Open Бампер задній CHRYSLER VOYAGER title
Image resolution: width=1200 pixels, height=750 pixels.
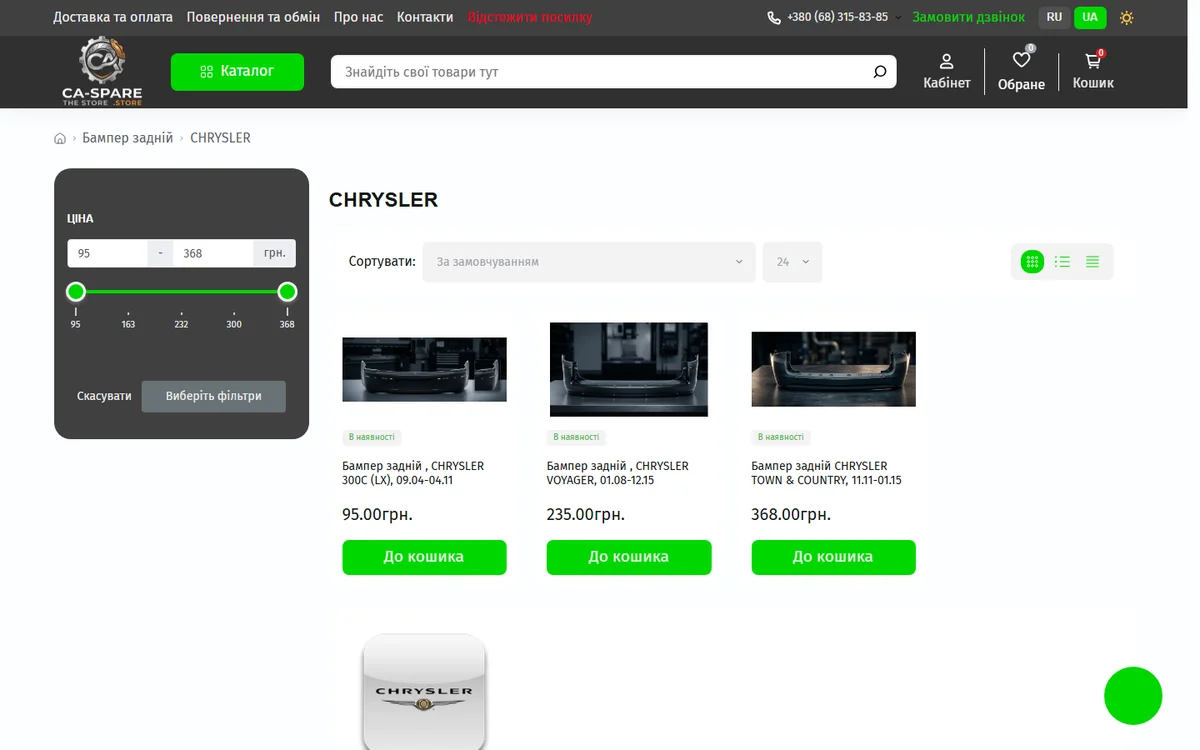pos(618,473)
